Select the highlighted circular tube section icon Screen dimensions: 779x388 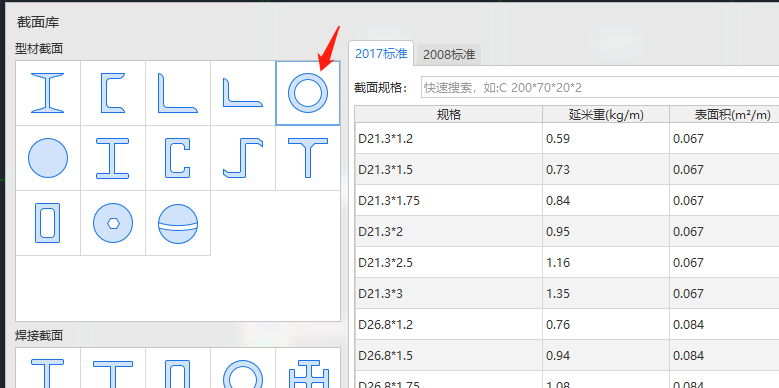coord(308,93)
